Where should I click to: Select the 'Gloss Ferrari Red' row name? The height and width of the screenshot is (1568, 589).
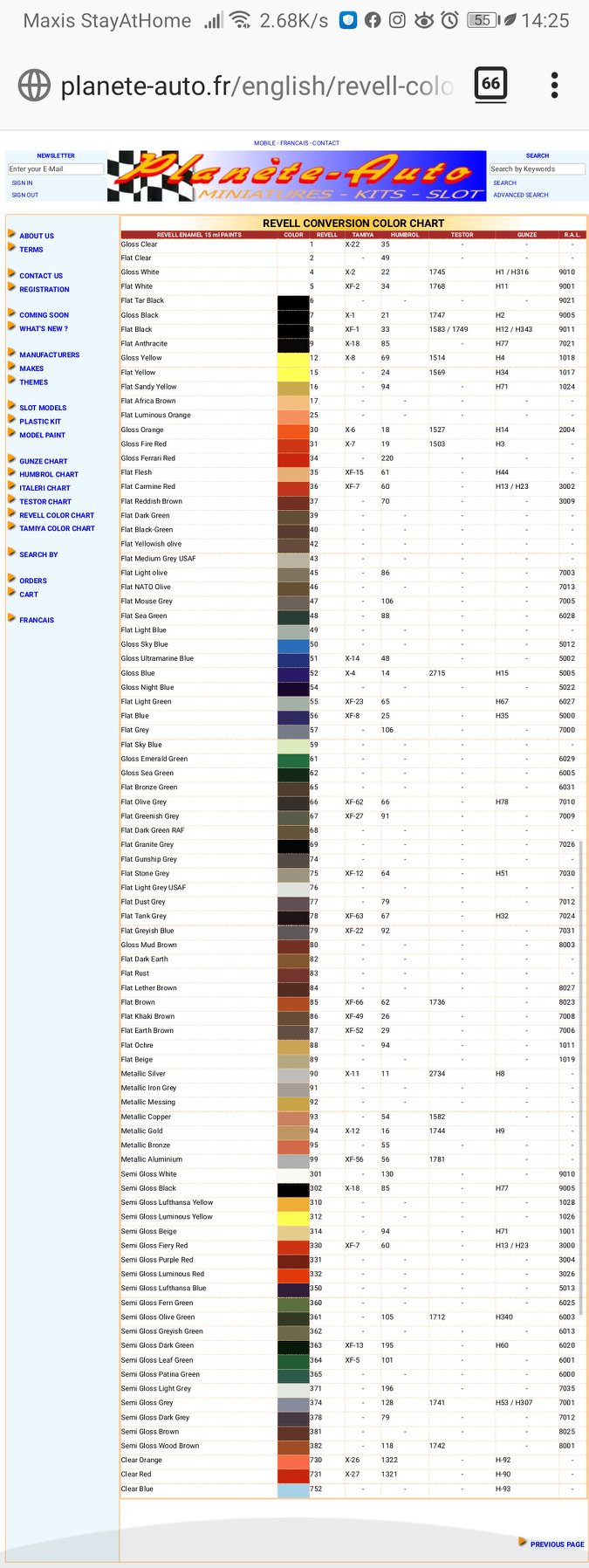pos(148,457)
